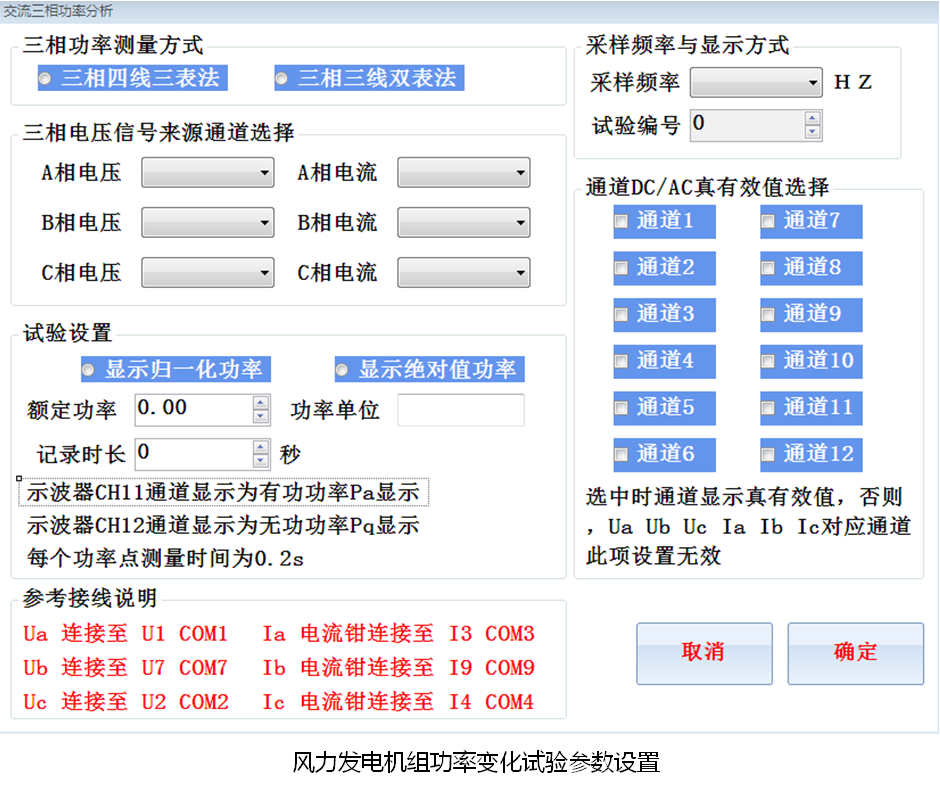Toggle the 通道5 checkbox
Image resolution: width=940 pixels, height=795 pixels.
pyautogui.click(x=621, y=408)
